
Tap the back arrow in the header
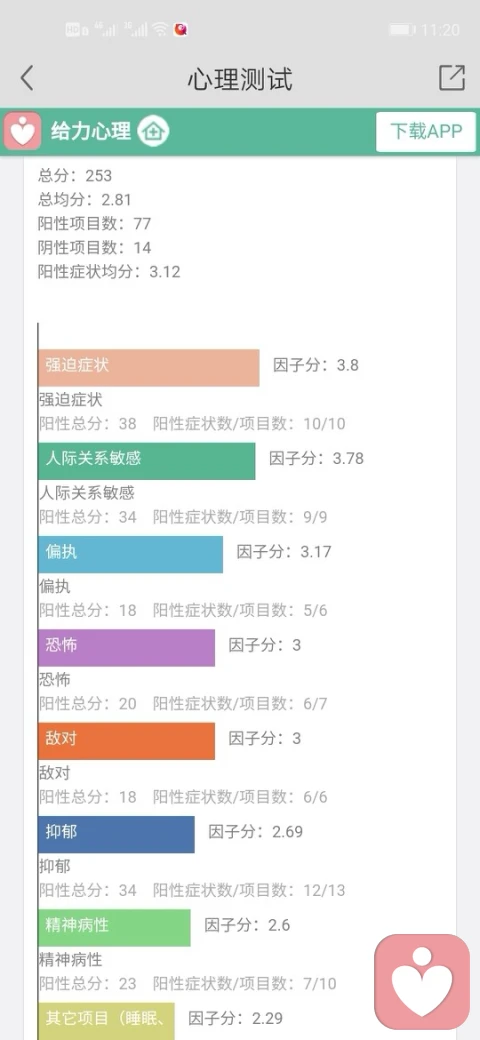(x=27, y=78)
